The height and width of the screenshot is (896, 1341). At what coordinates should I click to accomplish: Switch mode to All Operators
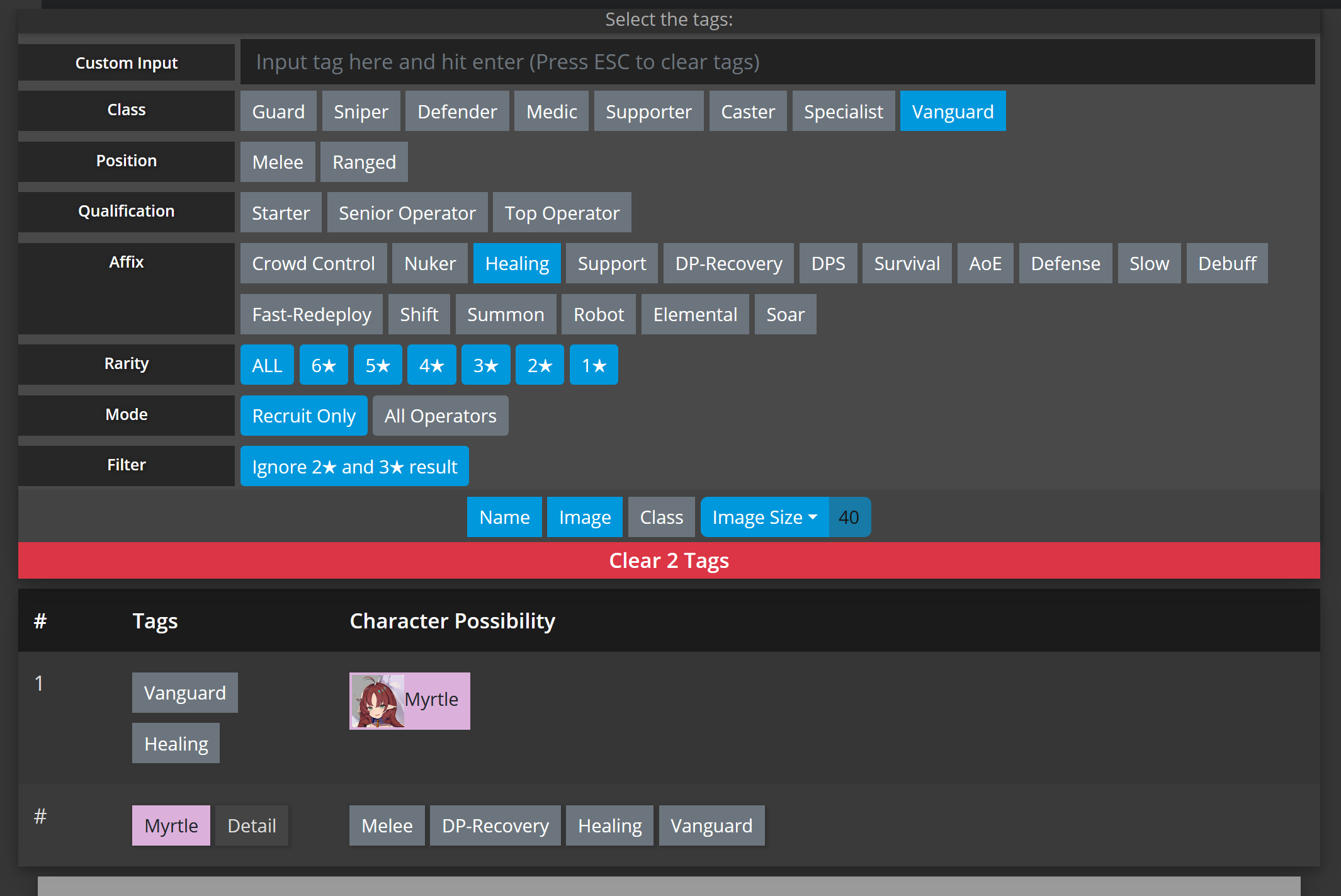440,416
